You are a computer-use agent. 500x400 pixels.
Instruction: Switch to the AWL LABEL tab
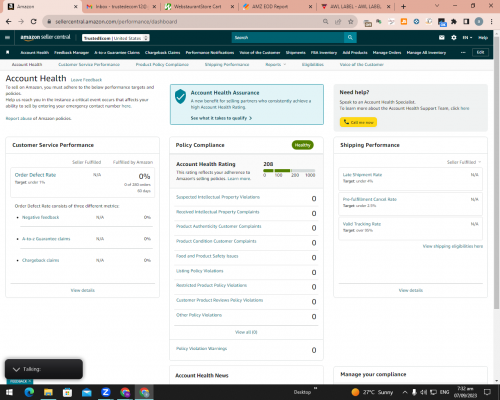pyautogui.click(x=356, y=6)
